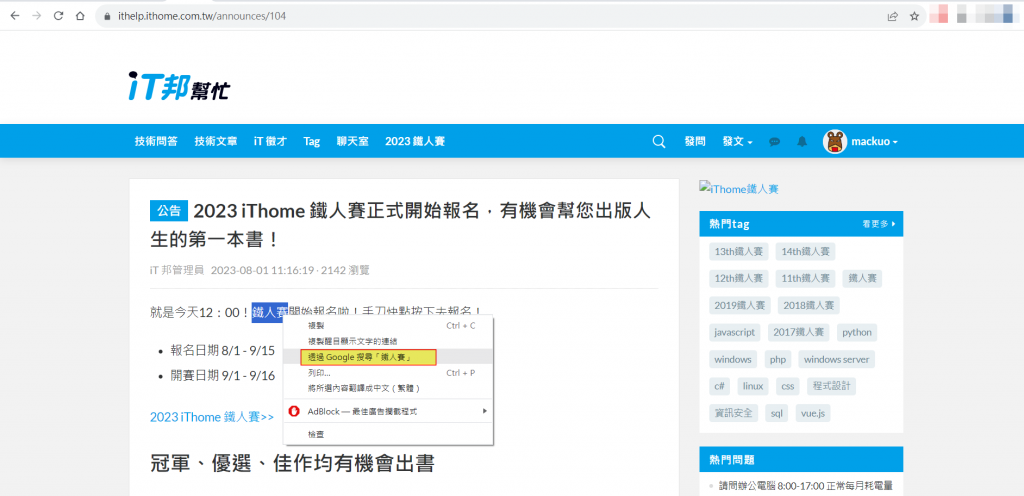Screen dimensions: 1024x496
Task: Bookmark this page with the star icon
Action: [x=914, y=16]
